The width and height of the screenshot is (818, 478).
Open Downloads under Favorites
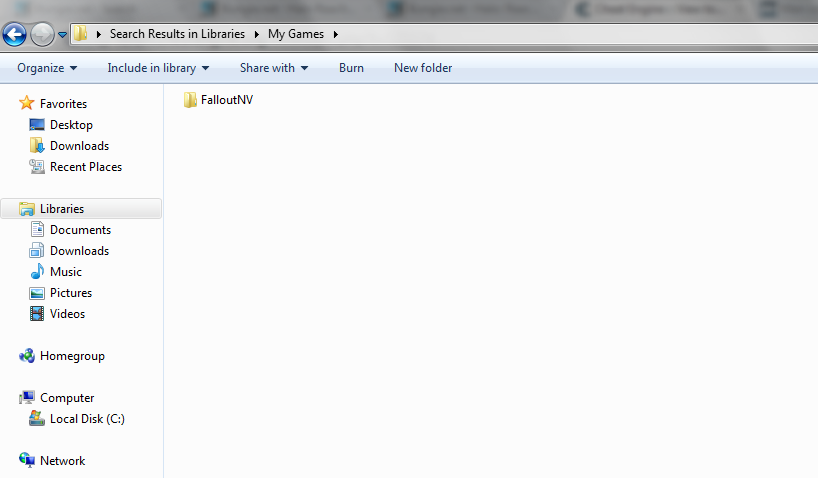(x=79, y=146)
